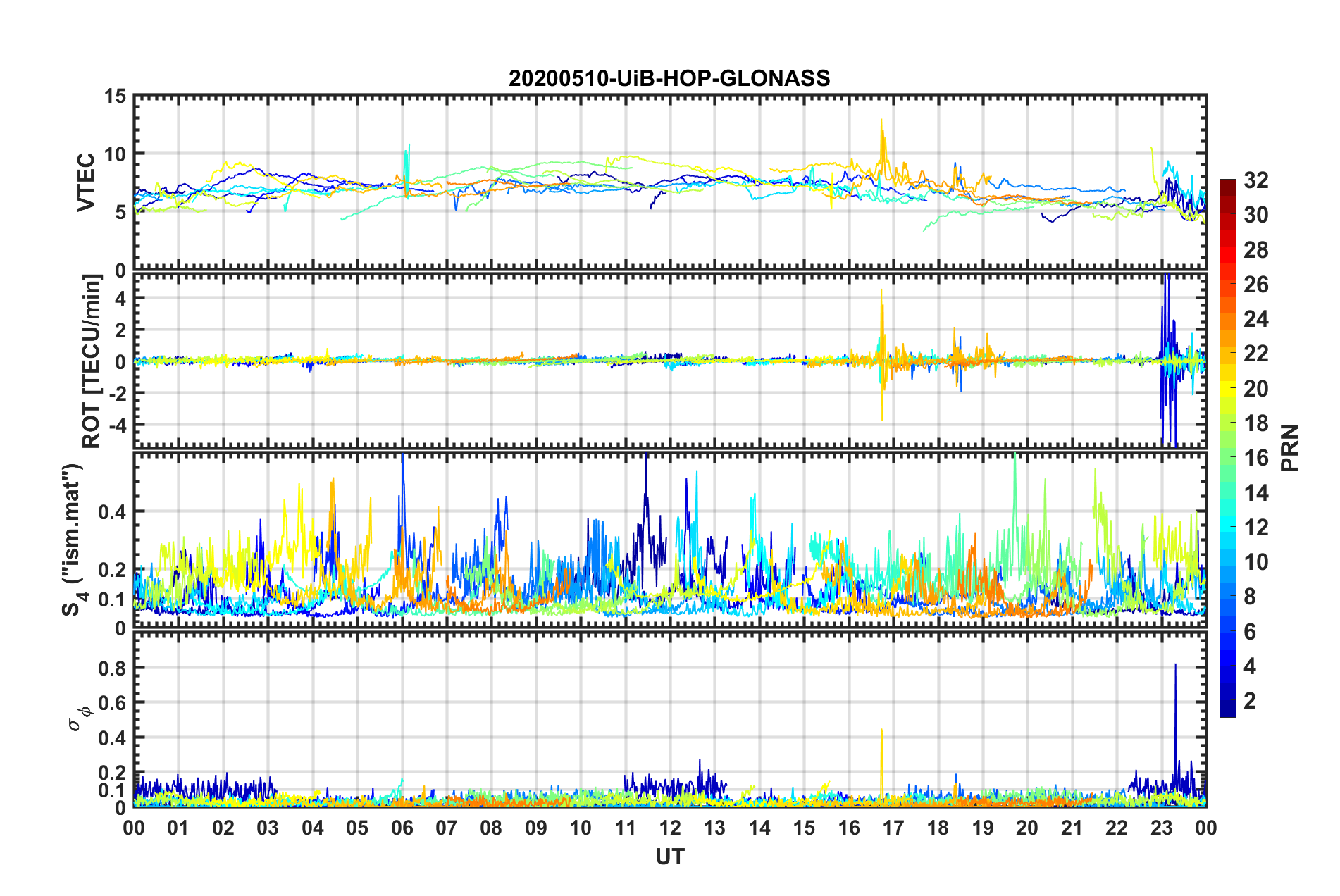Viewport: 1340px width, 896px height.
Task: Click the colorbar tick label 16
Action: [1256, 458]
